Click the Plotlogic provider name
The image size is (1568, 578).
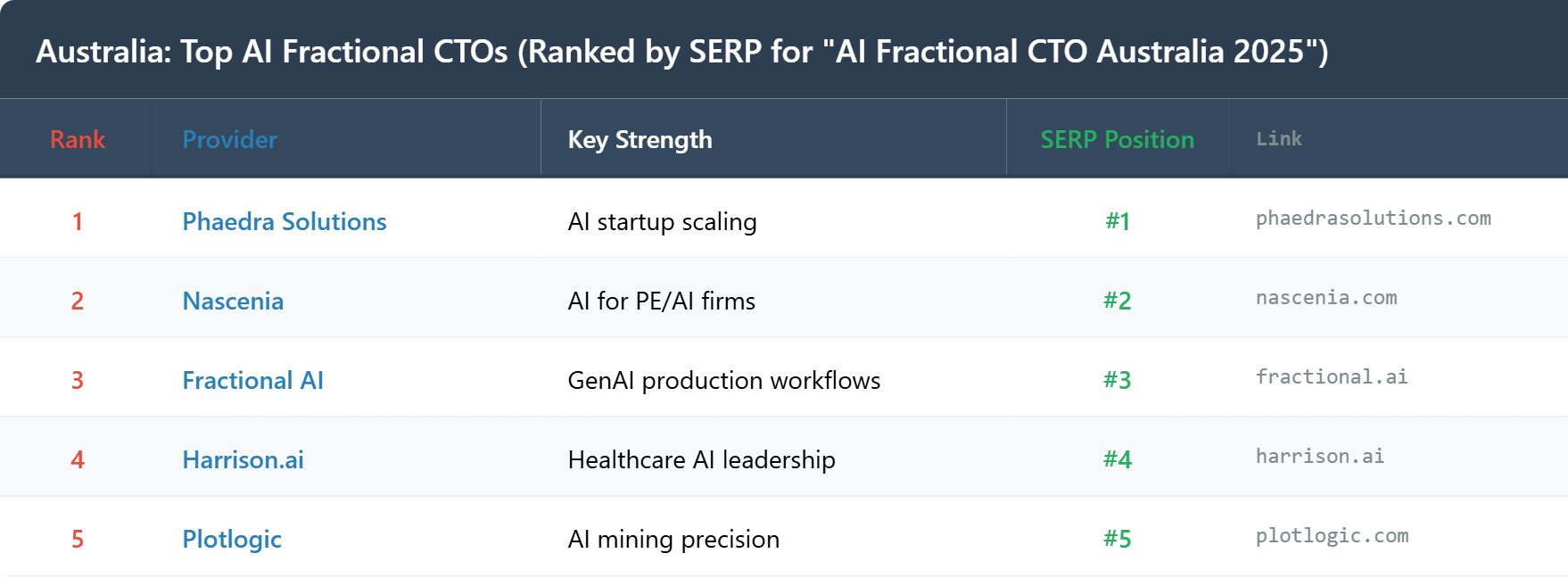[x=232, y=539]
